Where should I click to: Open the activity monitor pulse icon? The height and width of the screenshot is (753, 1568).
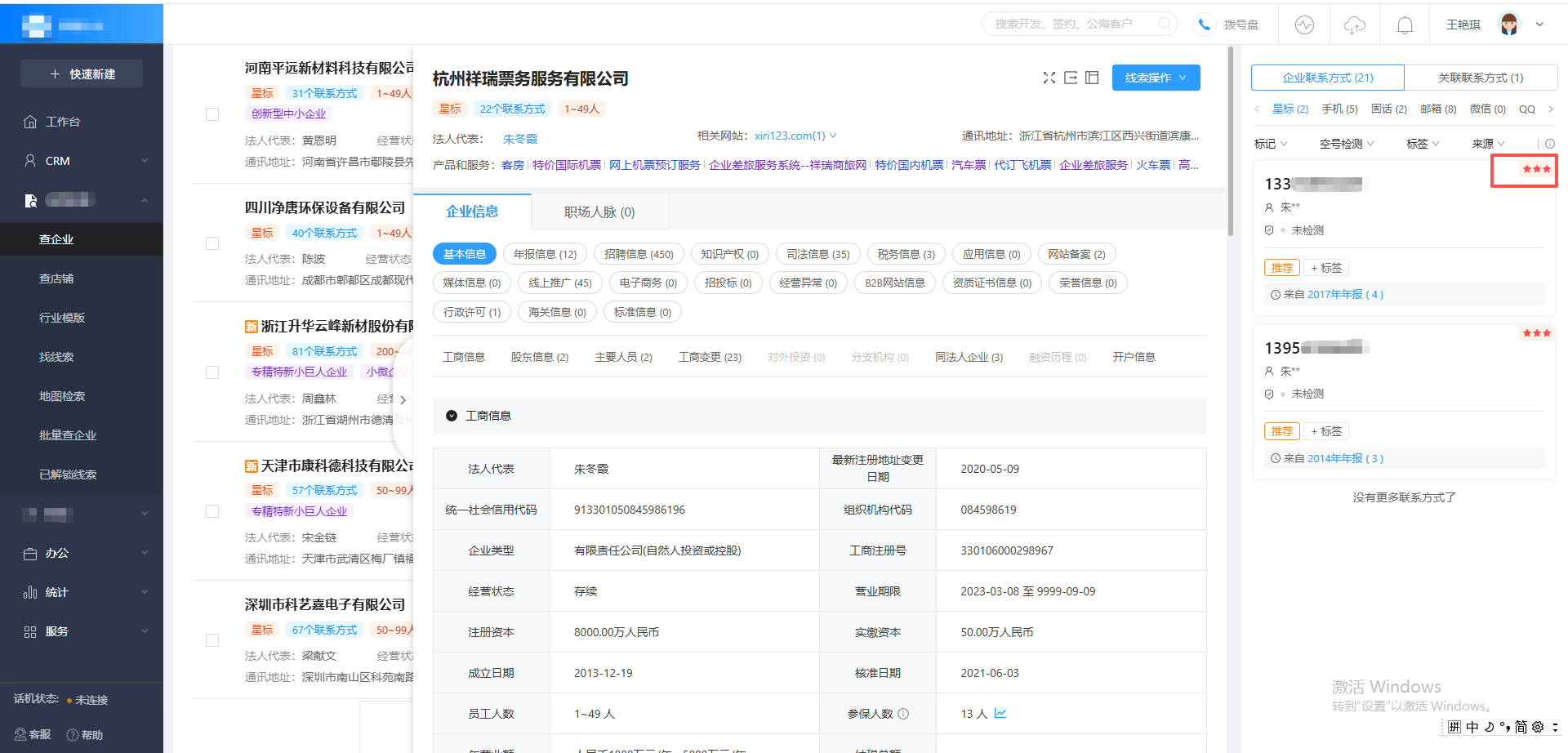click(x=1304, y=25)
